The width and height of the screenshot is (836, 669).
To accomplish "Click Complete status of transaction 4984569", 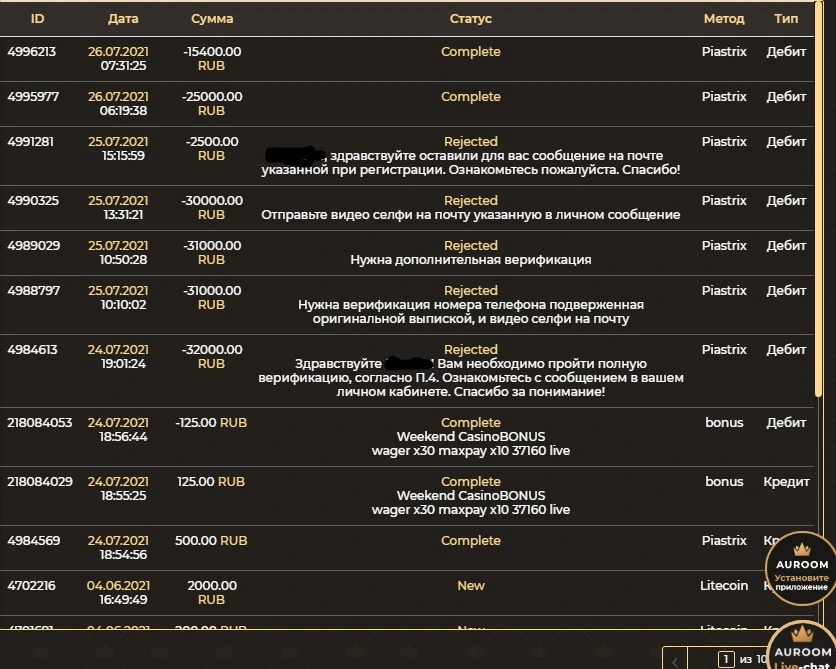I will [471, 541].
